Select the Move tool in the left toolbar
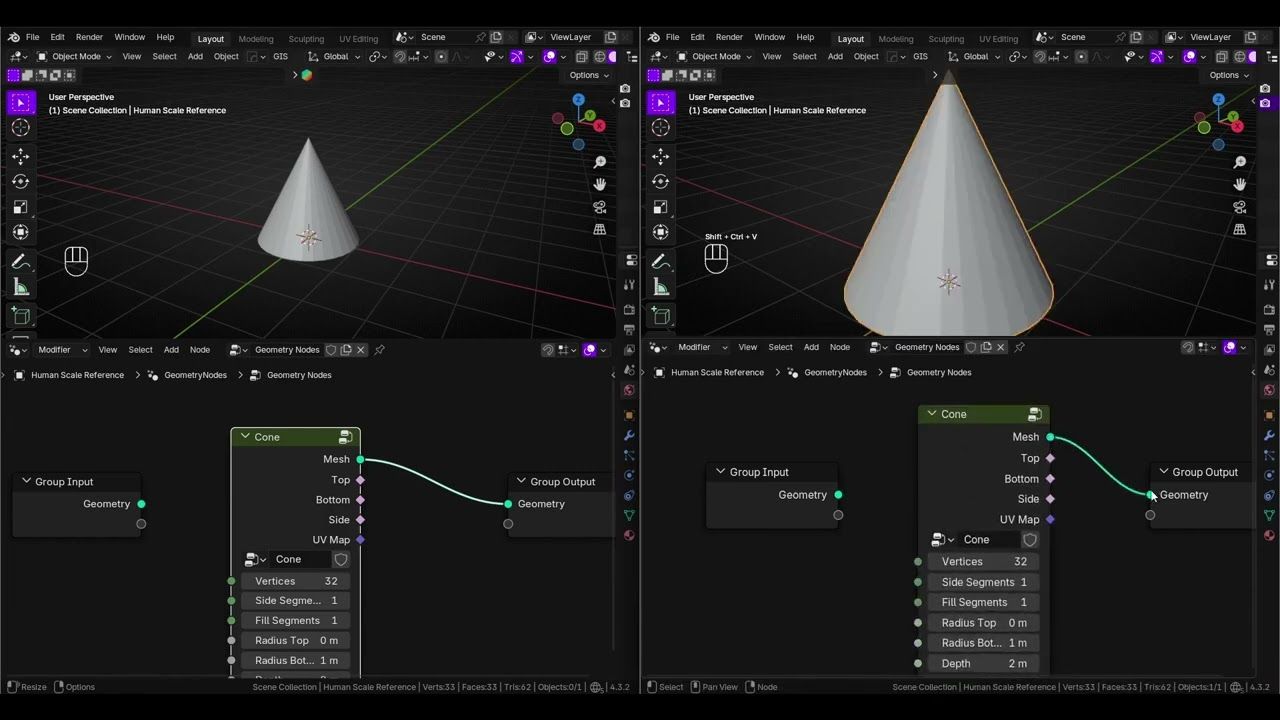This screenshot has height=720, width=1280. click(21, 156)
